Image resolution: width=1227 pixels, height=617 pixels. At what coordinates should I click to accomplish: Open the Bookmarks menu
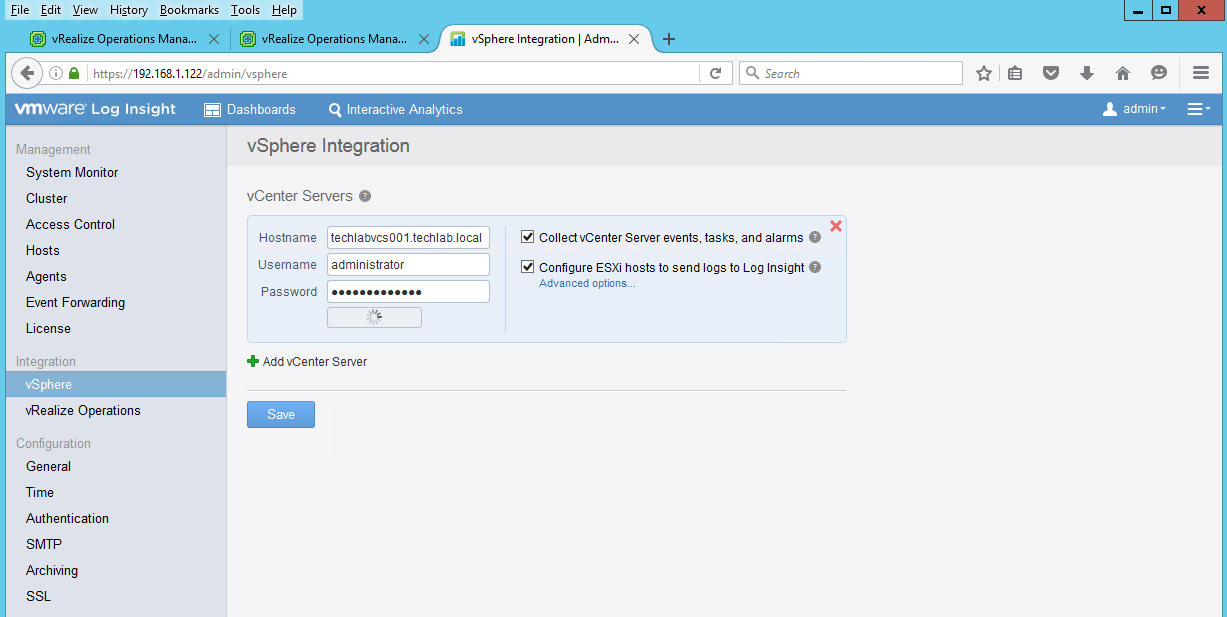coord(189,10)
